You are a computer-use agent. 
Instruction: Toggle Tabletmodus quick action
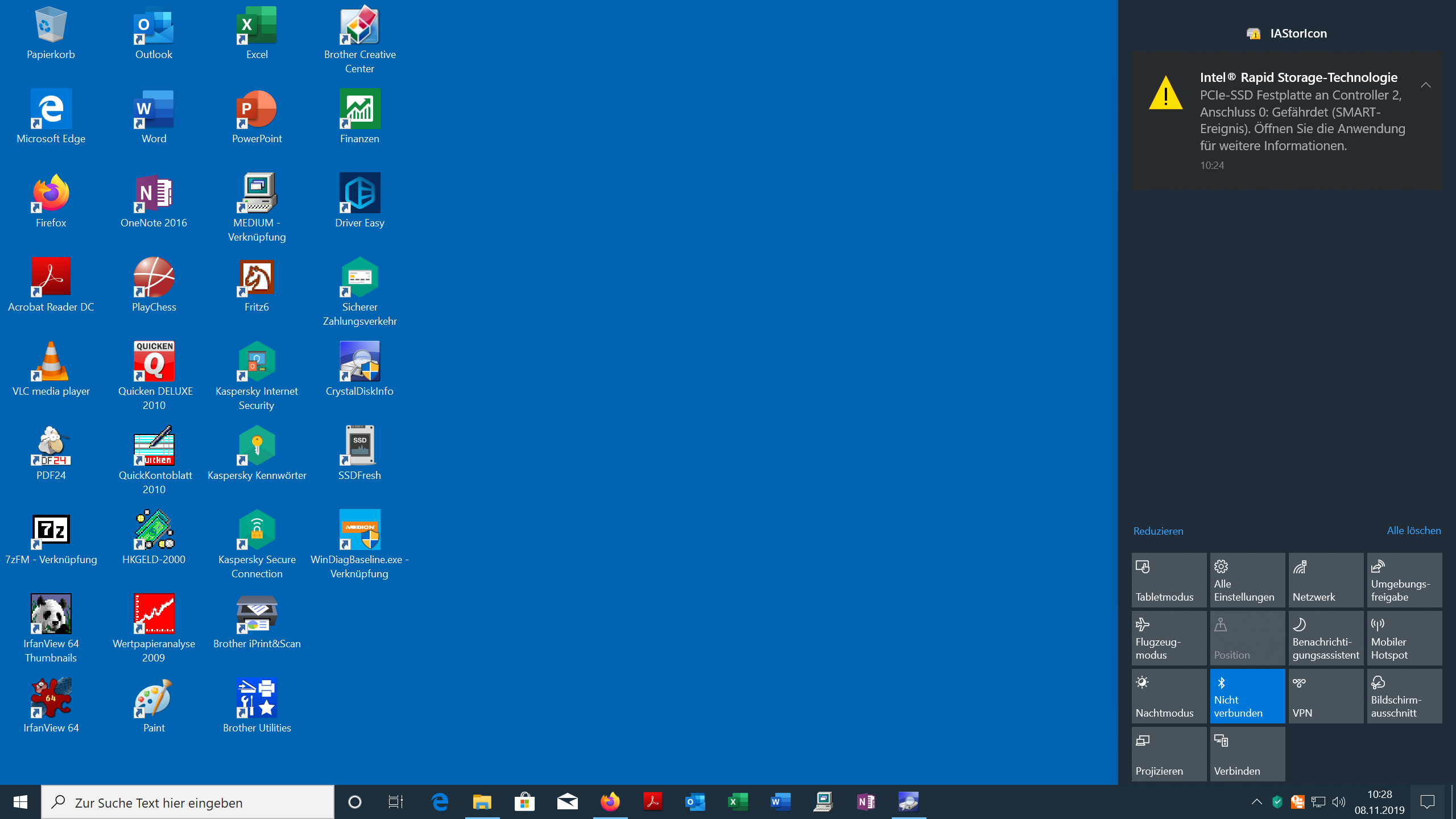(x=1169, y=580)
